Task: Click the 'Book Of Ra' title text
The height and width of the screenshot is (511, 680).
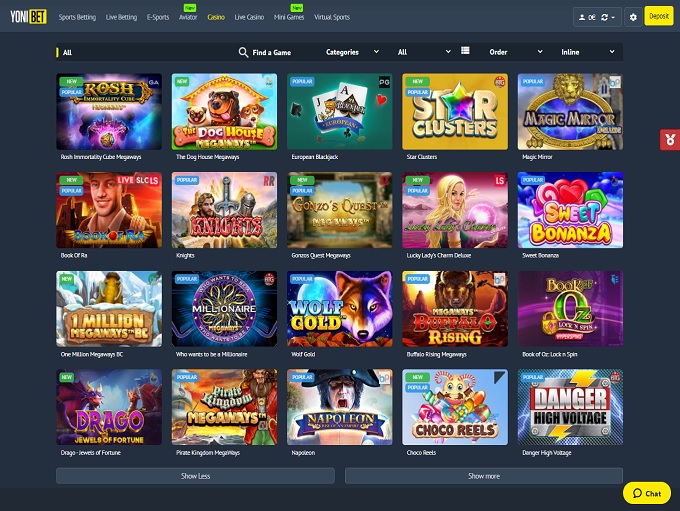Action: click(74, 256)
